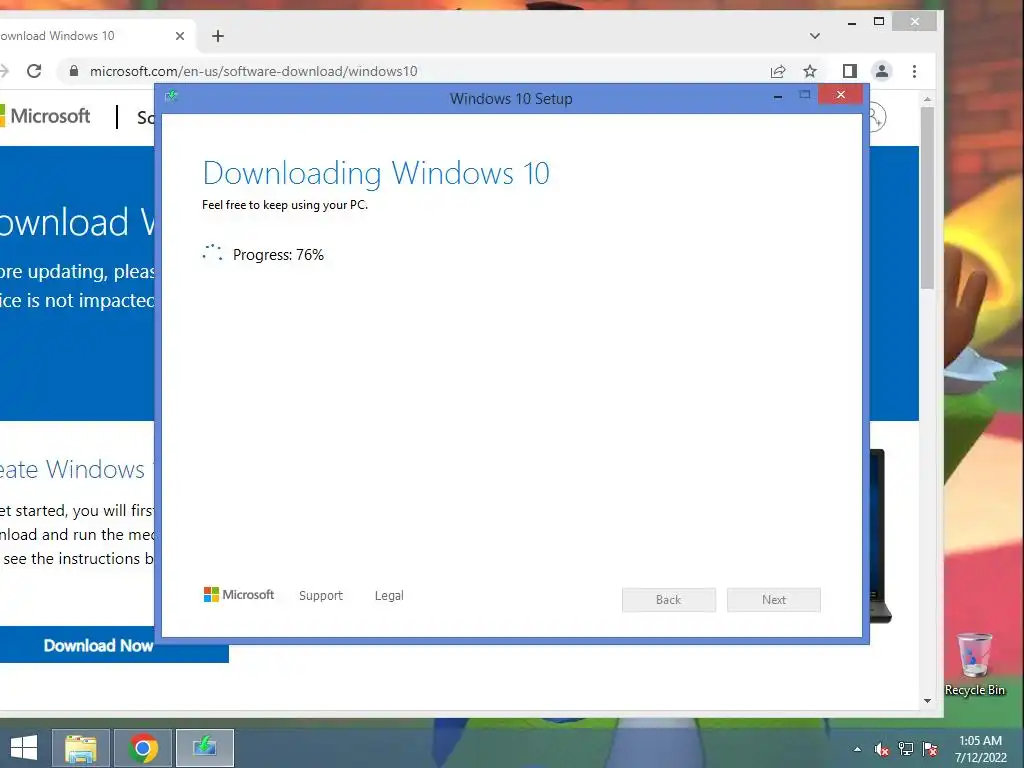This screenshot has width=1024, height=768.
Task: Open the Support link in Setup
Action: coord(321,596)
